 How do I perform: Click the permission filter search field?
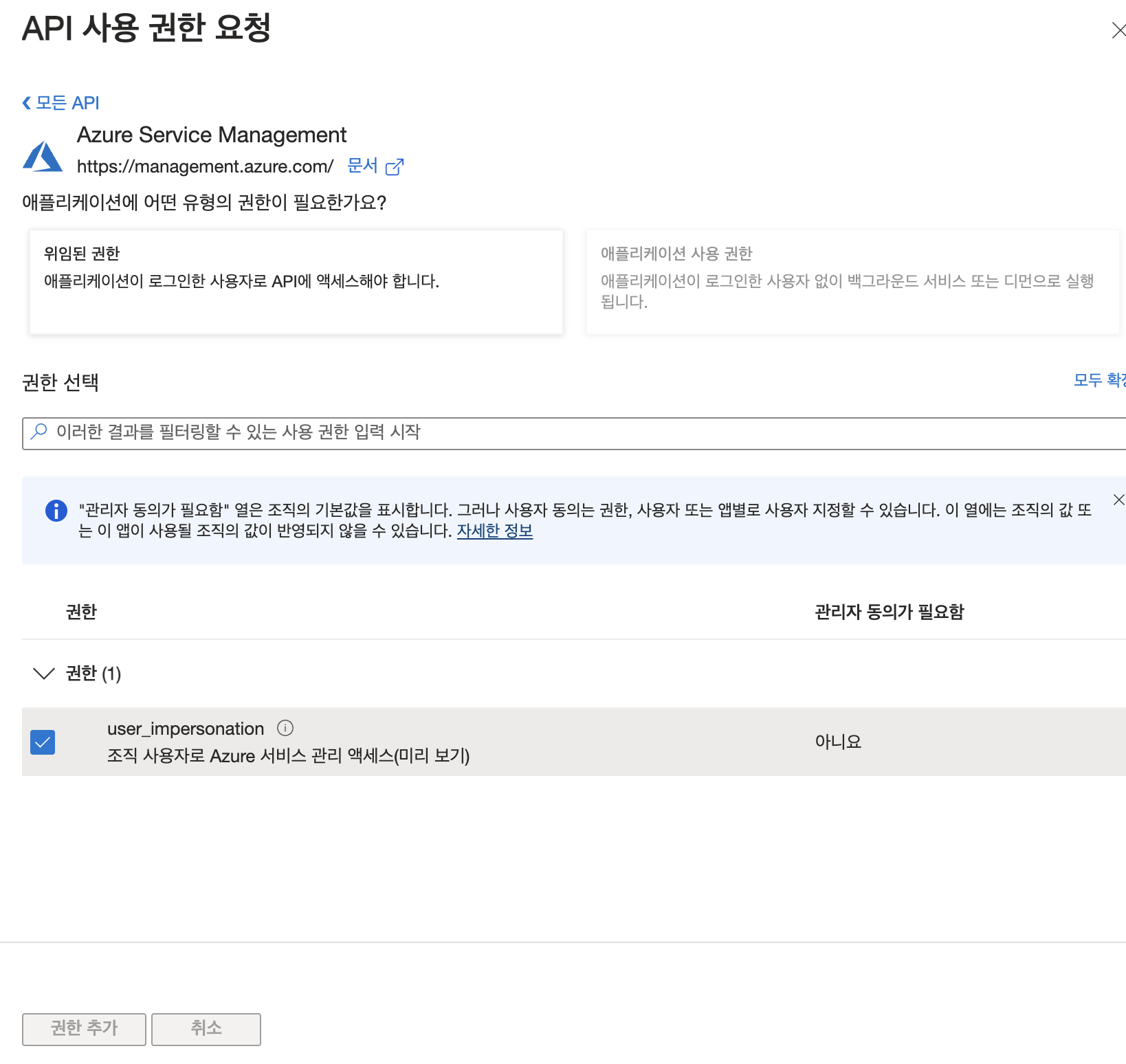pos(574,433)
